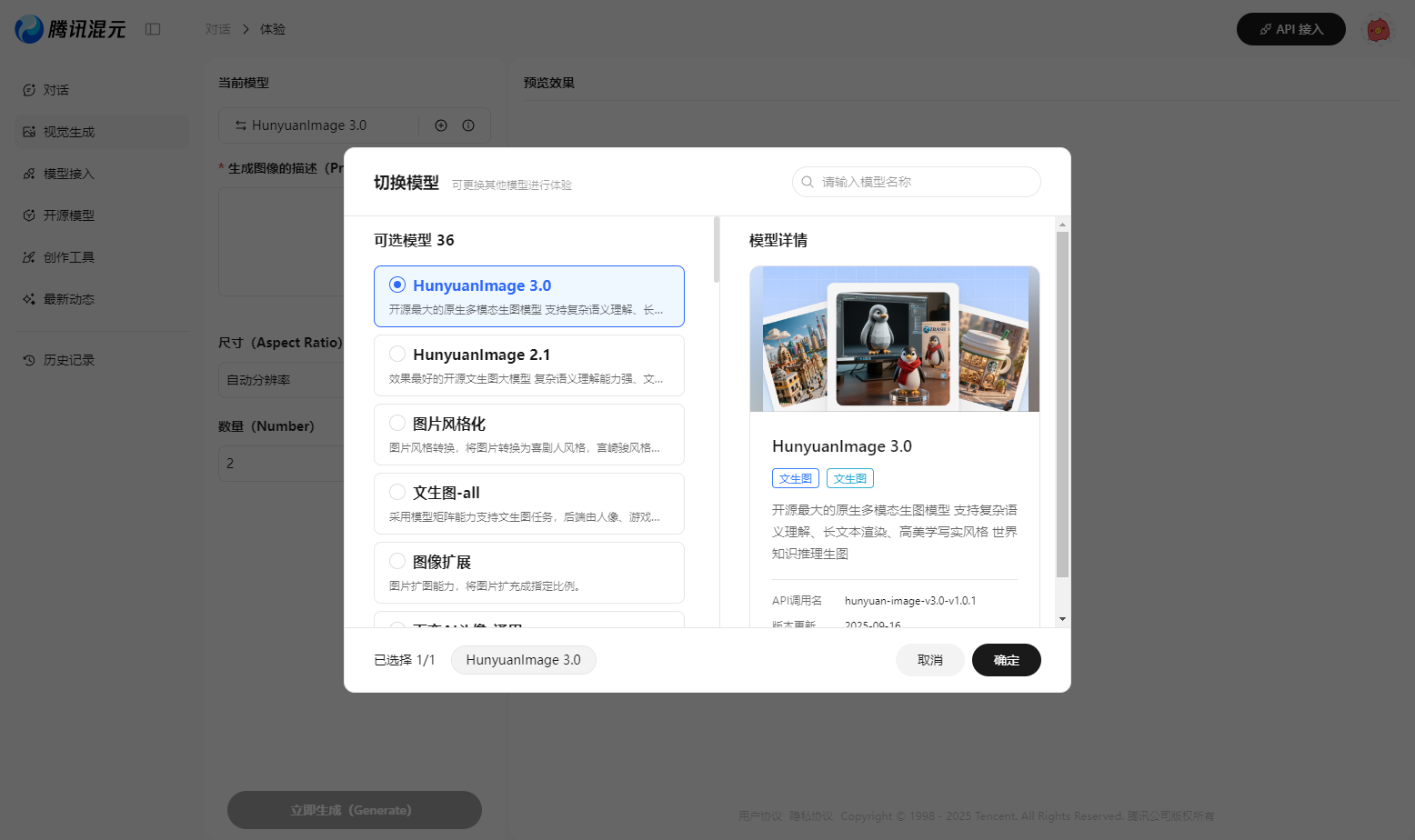1415x840 pixels.
Task: Click the search magnifier icon in dialog
Action: click(808, 182)
